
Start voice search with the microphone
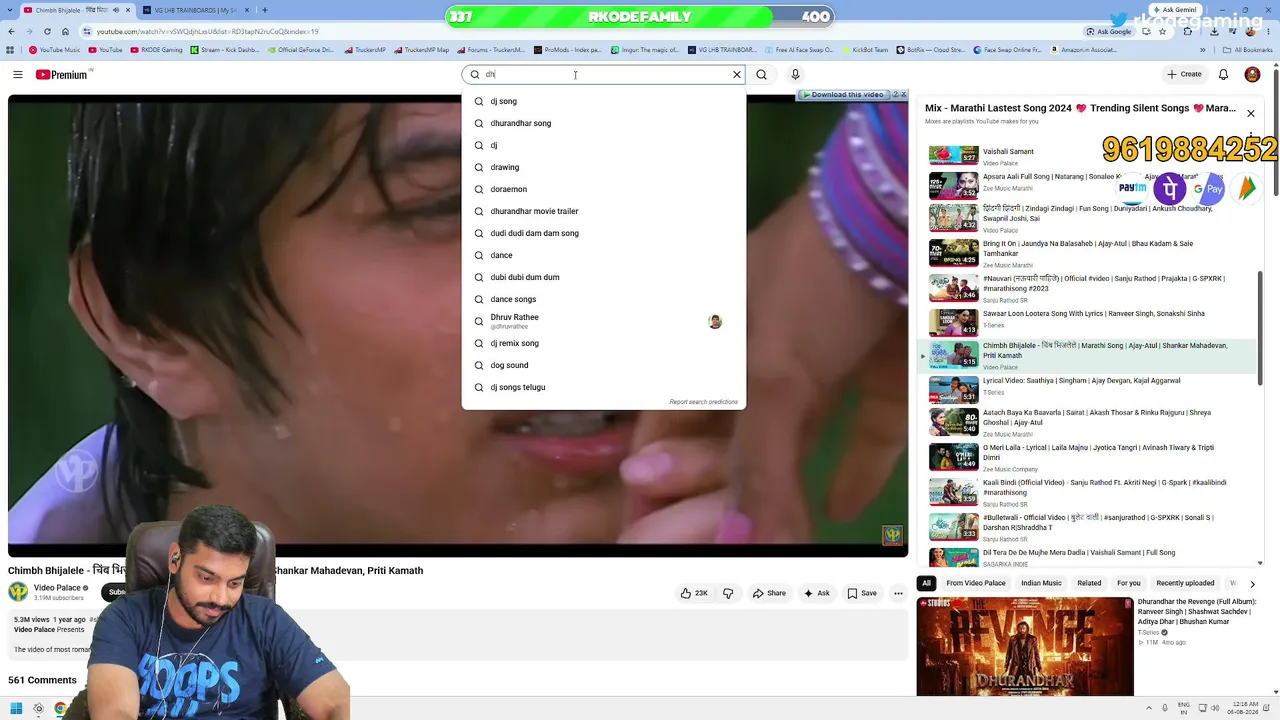(795, 74)
